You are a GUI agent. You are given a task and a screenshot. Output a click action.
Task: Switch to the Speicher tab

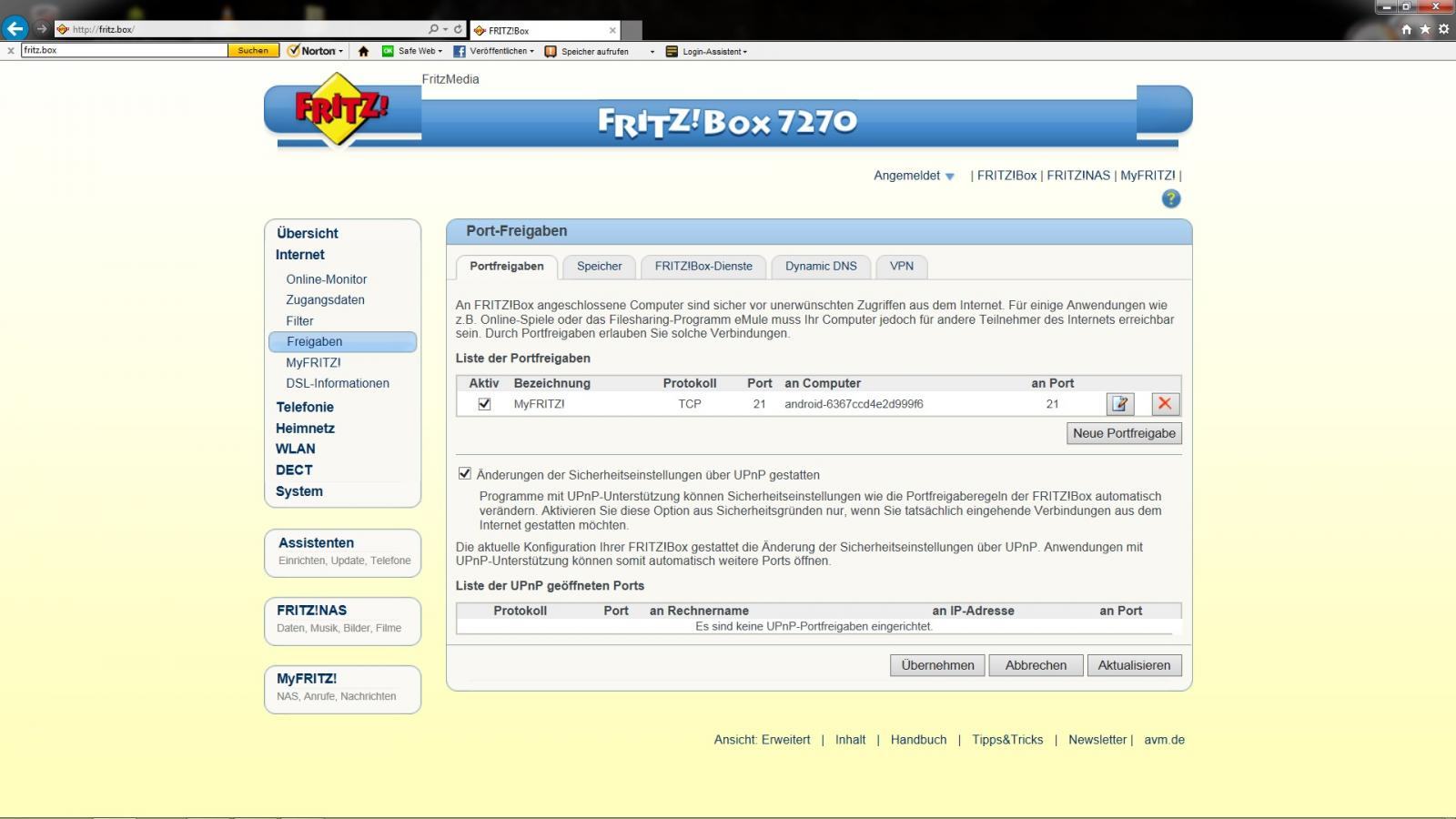pyautogui.click(x=600, y=267)
